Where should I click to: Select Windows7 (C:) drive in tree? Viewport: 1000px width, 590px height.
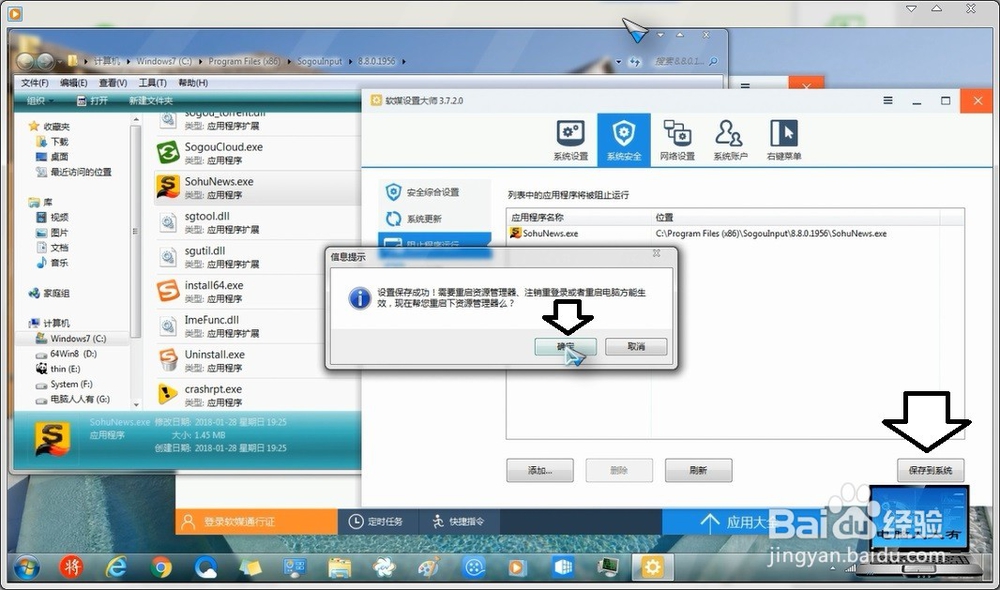tap(71, 339)
